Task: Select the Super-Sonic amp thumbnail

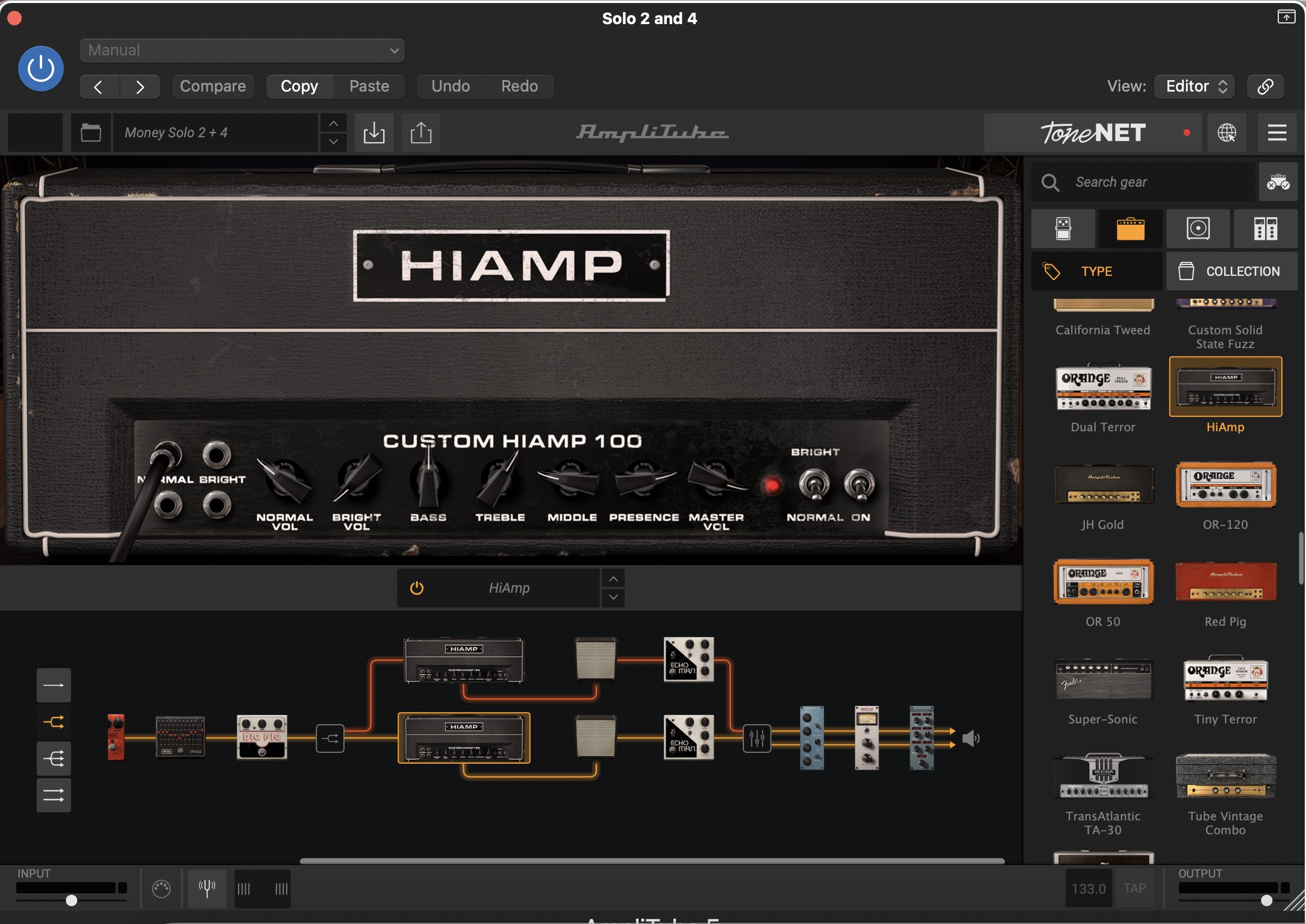Action: point(1103,679)
